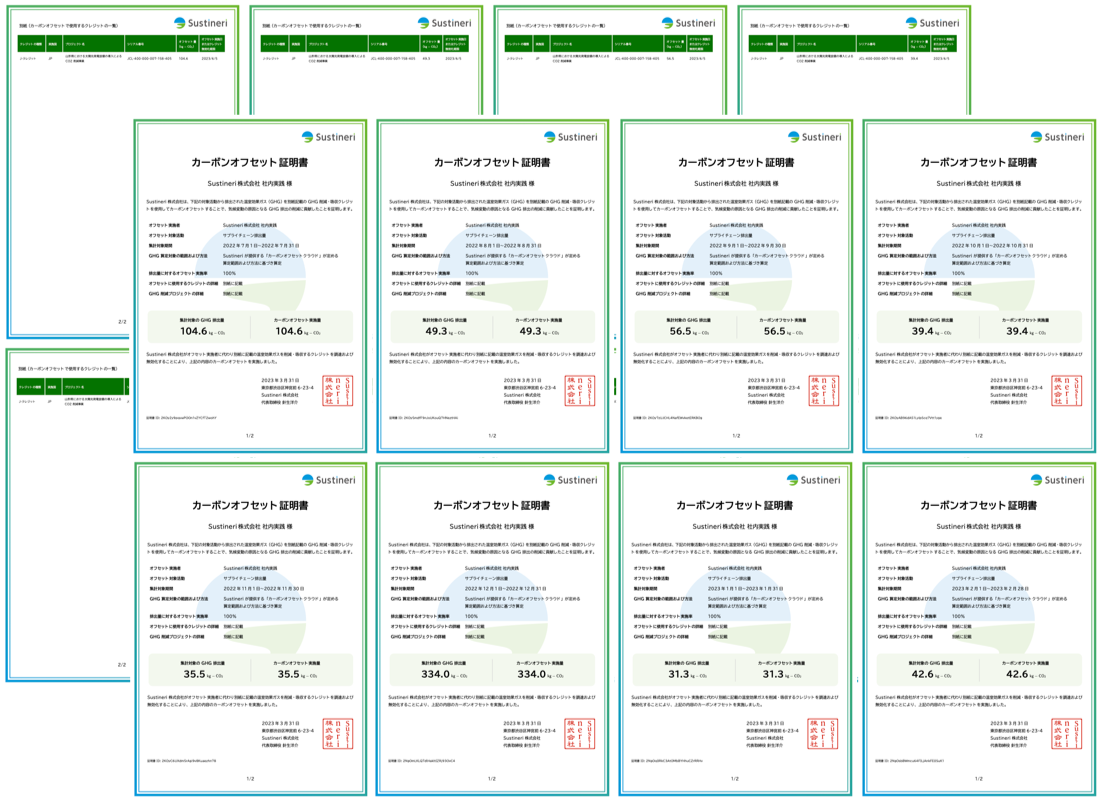
Task: Click Sustineri logo on the 56.5 kg certificate
Action: tap(814, 137)
